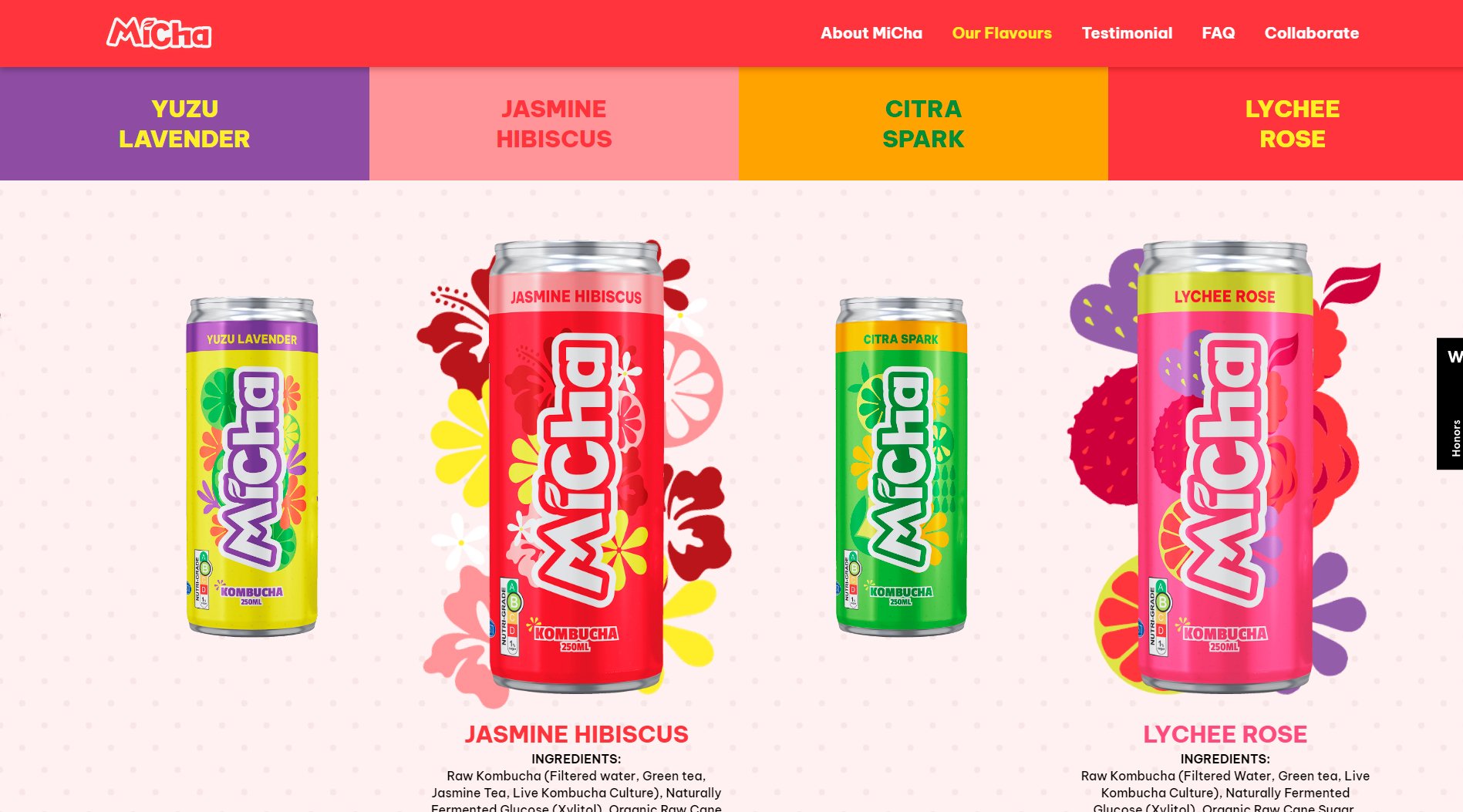Select the Yuzu Lavender flavour tab

click(x=184, y=123)
